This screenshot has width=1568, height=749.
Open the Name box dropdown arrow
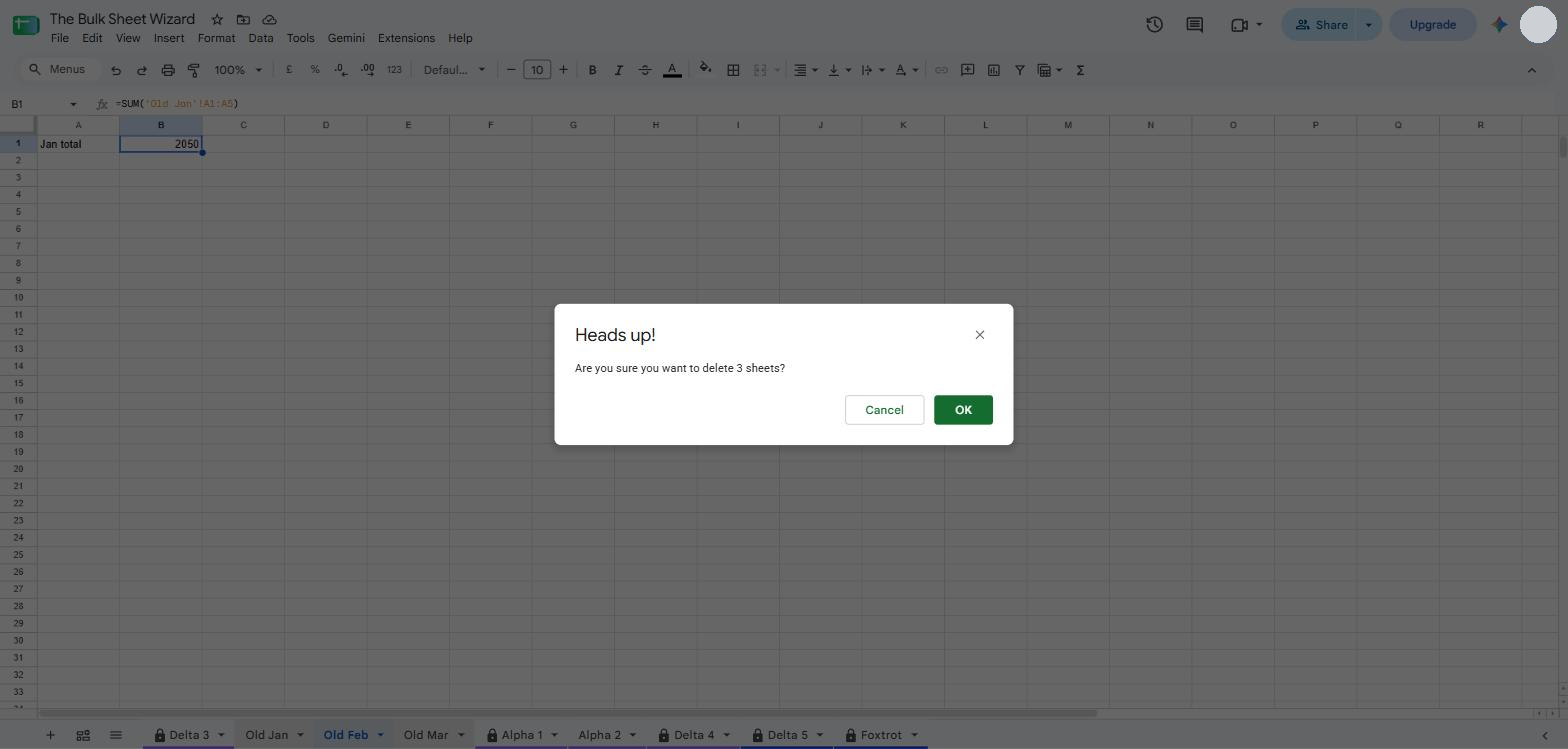pyautogui.click(x=73, y=104)
